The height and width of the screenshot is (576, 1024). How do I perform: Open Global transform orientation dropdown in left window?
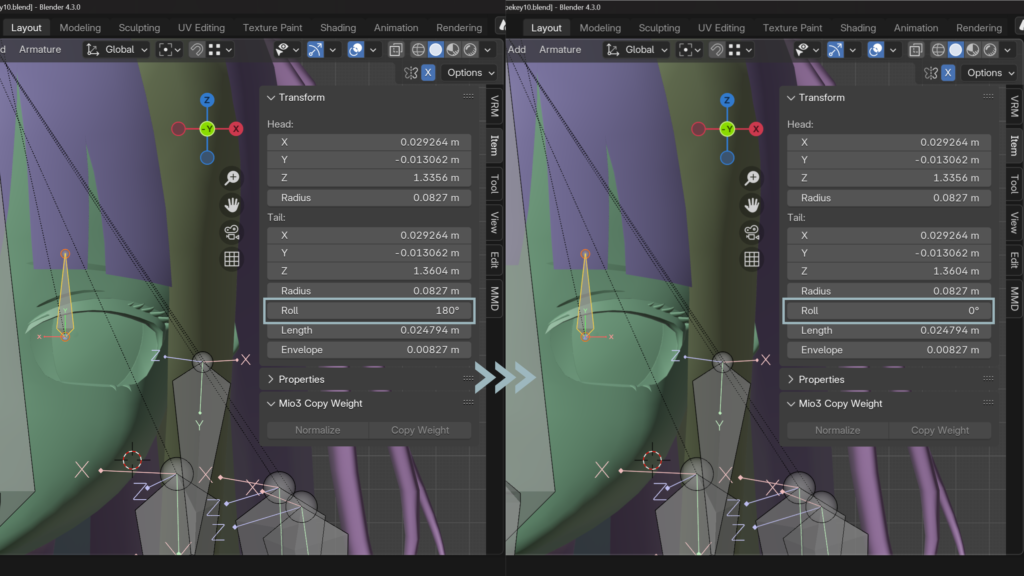pyautogui.click(x=117, y=49)
